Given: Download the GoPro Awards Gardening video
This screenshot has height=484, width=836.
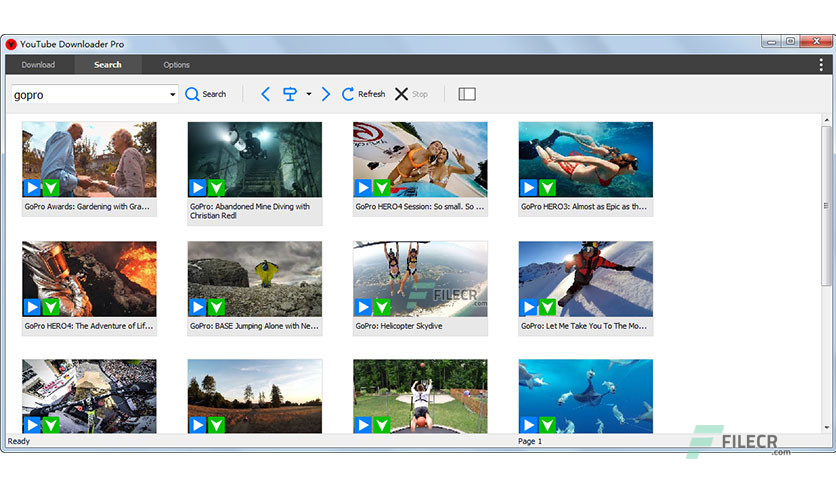Looking at the screenshot, I should coord(51,188).
